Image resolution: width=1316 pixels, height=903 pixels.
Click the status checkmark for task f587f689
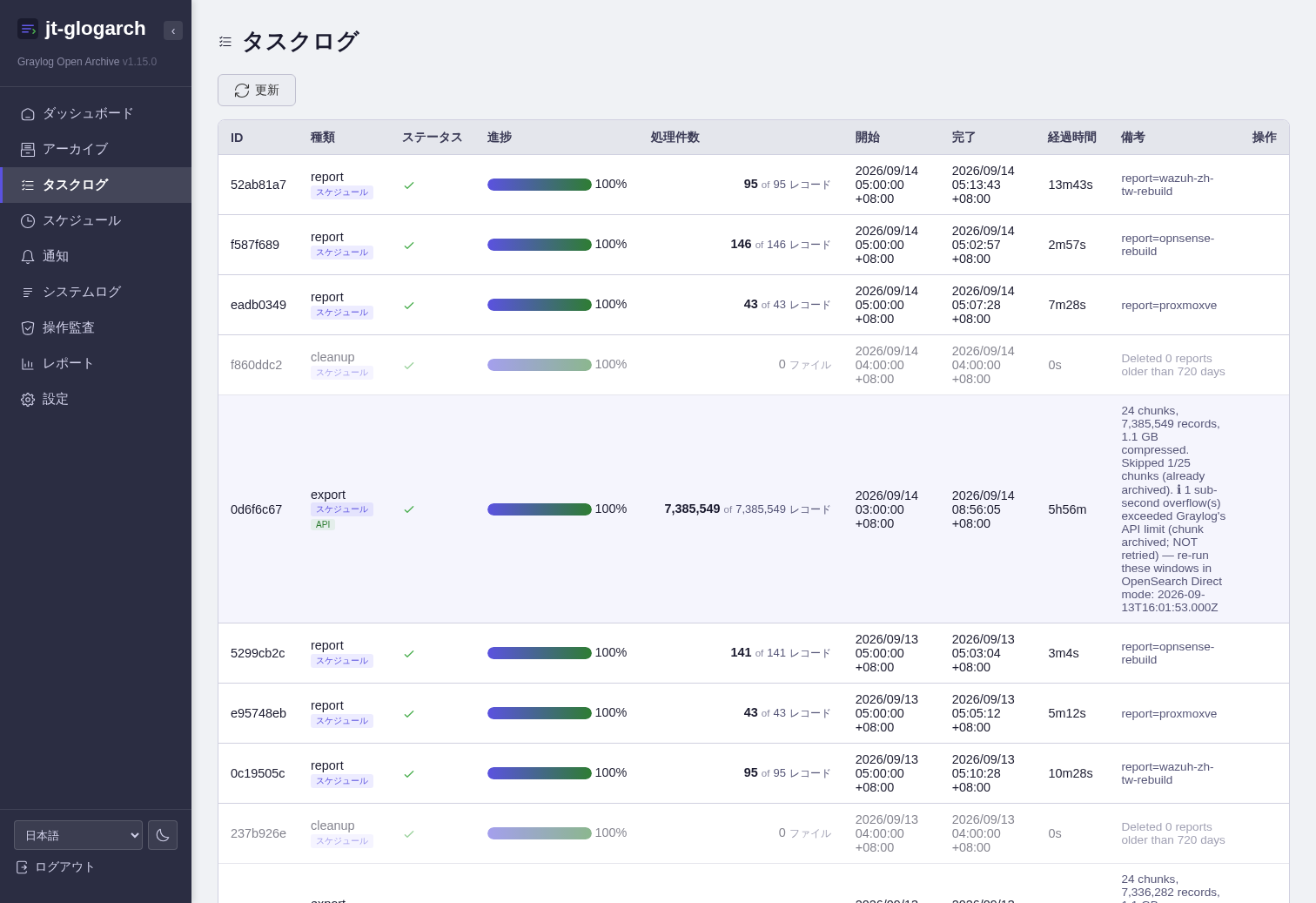[x=409, y=246]
